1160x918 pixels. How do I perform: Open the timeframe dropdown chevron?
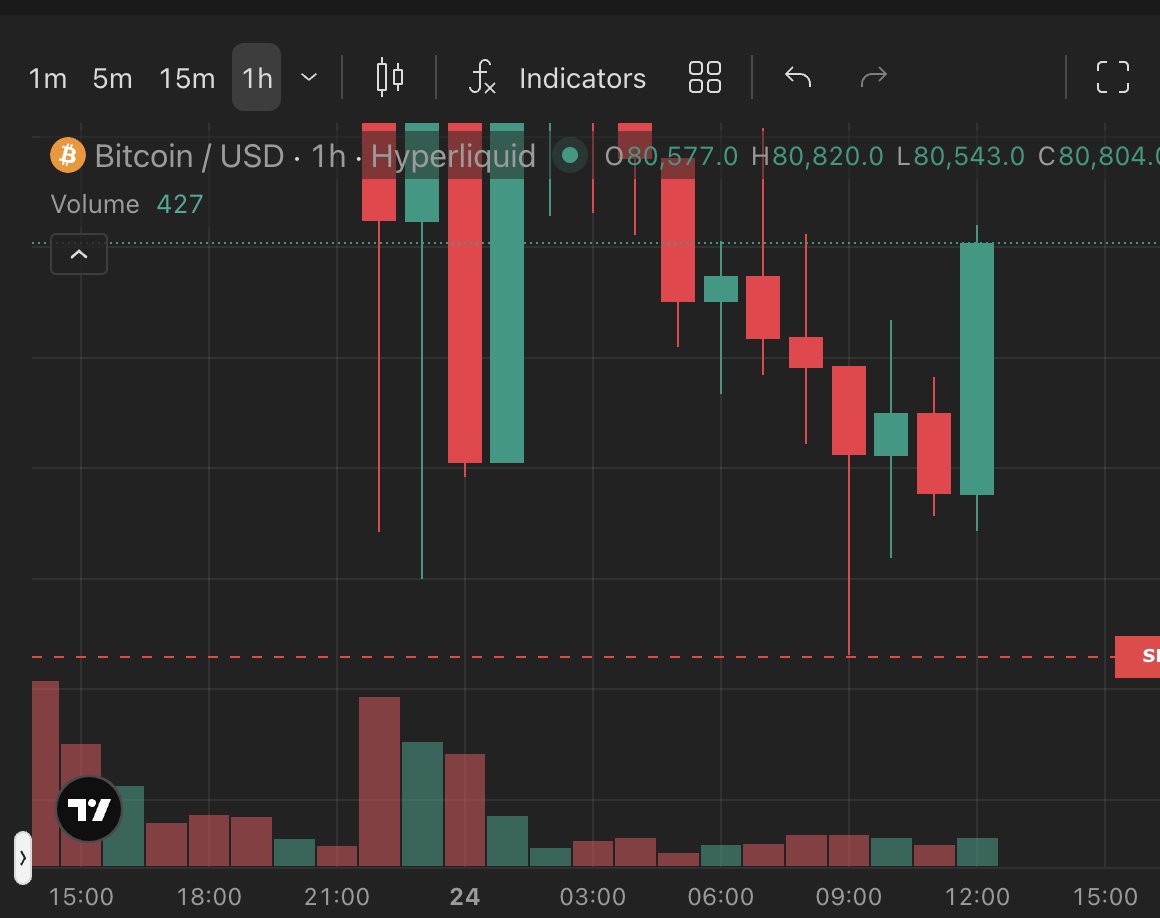point(309,77)
